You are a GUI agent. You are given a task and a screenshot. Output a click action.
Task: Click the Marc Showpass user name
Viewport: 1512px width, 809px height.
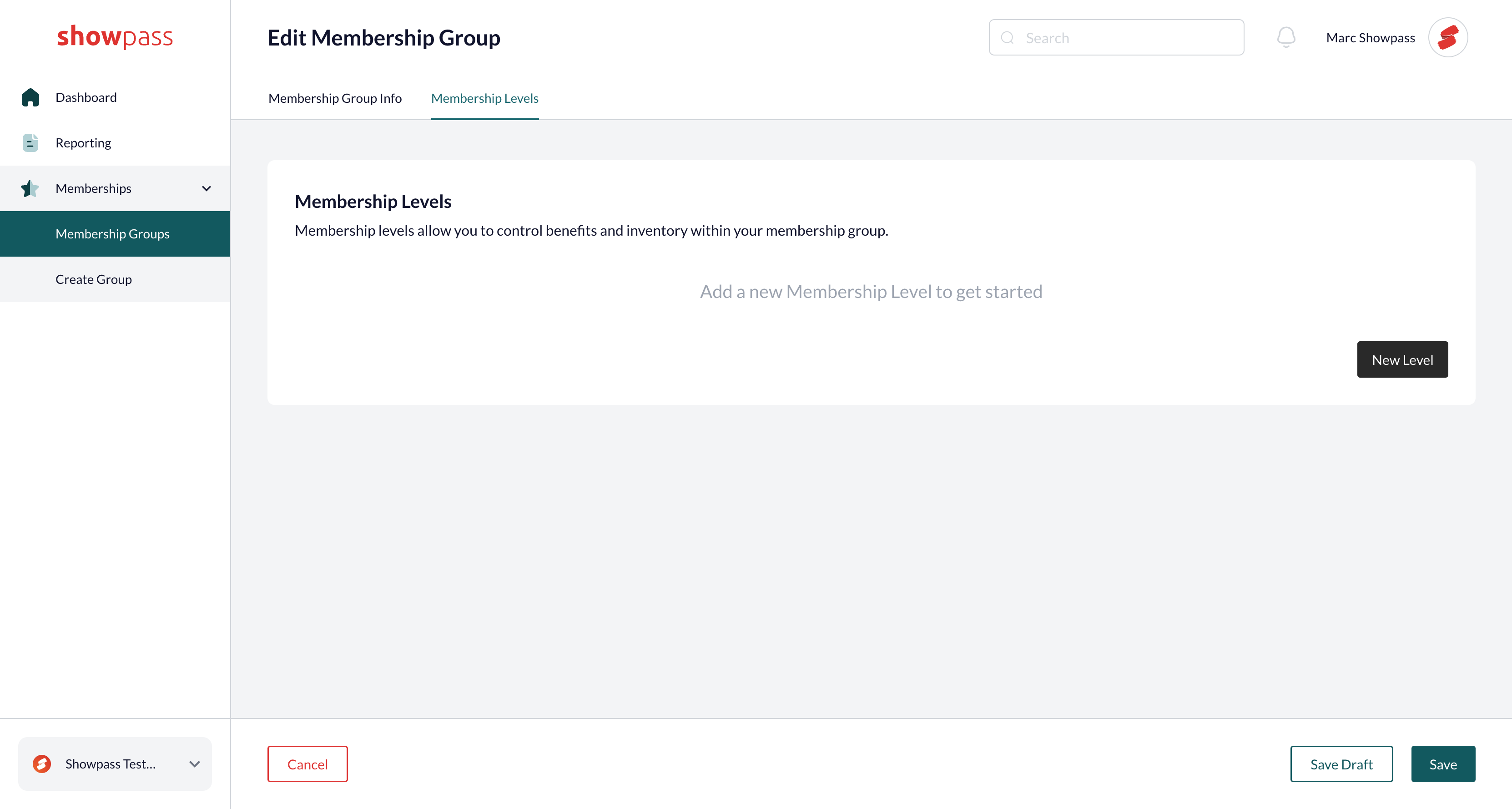click(x=1370, y=38)
